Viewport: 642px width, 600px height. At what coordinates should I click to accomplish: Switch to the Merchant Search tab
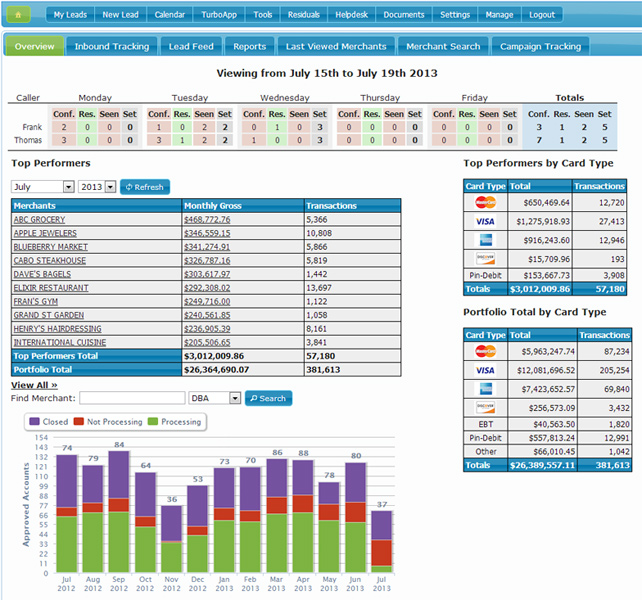click(443, 46)
